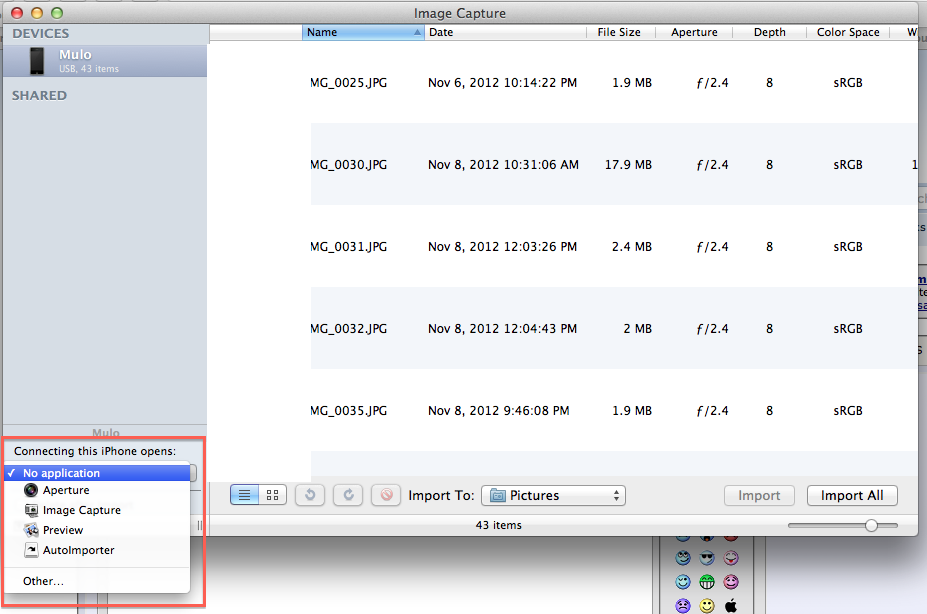Click the Import button
The width and height of the screenshot is (927, 614).
pyautogui.click(x=759, y=495)
